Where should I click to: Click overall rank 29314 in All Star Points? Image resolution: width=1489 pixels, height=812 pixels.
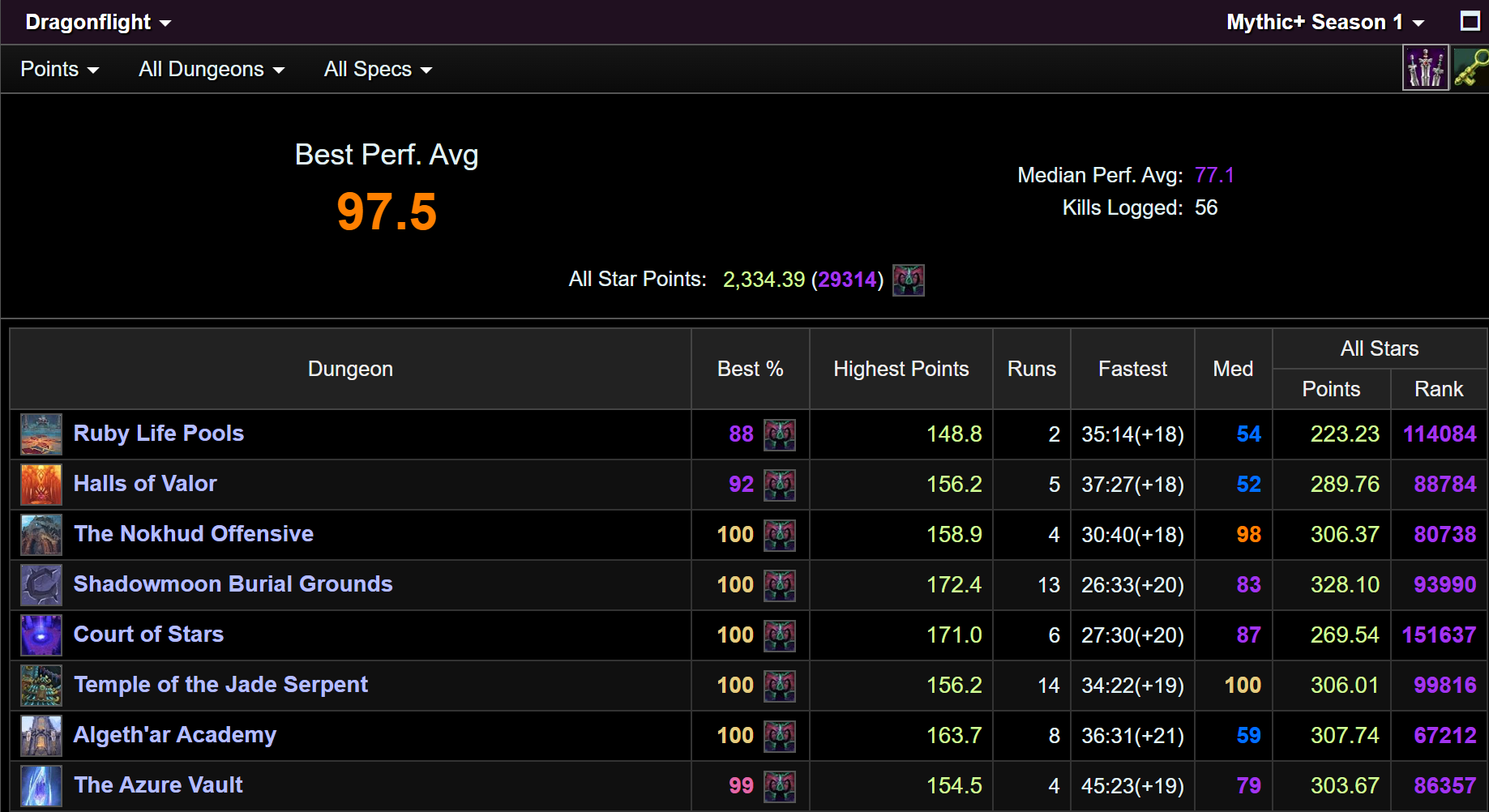coord(848,280)
